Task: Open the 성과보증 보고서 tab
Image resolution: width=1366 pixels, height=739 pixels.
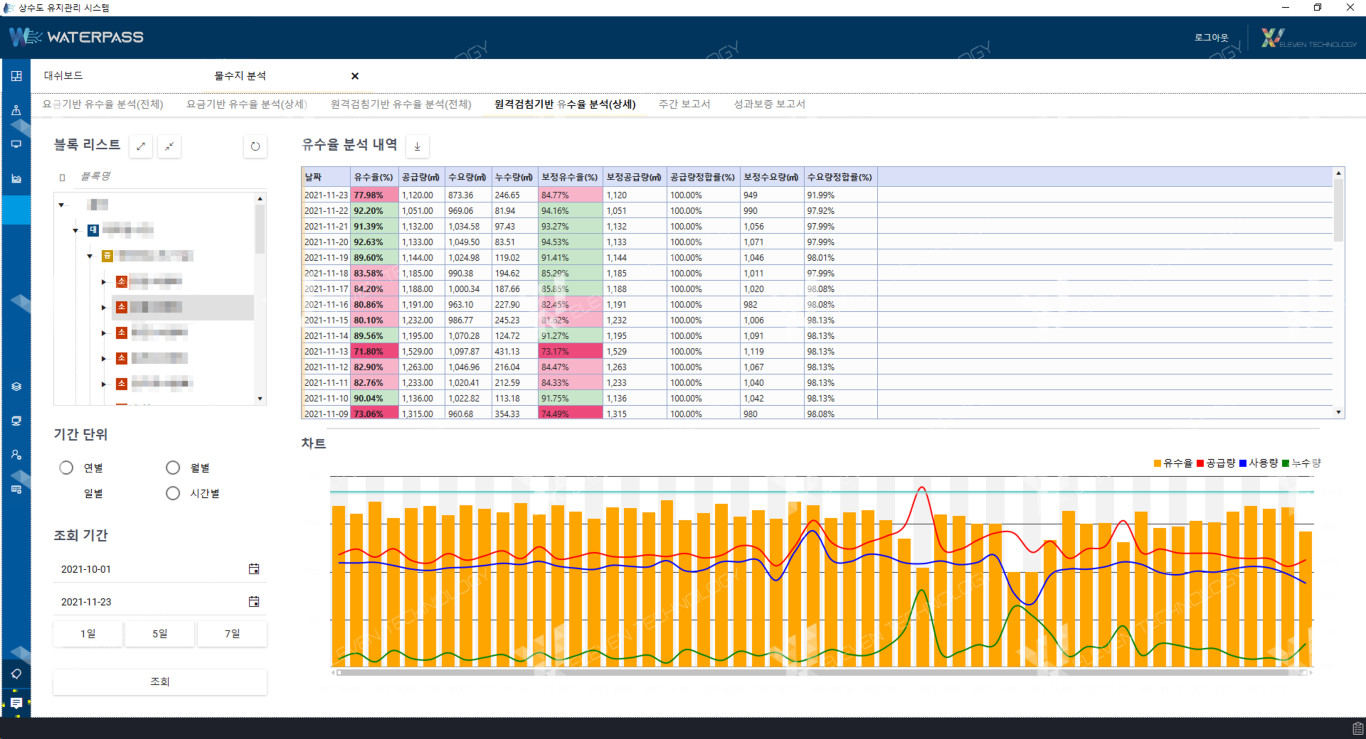Action: click(x=769, y=104)
